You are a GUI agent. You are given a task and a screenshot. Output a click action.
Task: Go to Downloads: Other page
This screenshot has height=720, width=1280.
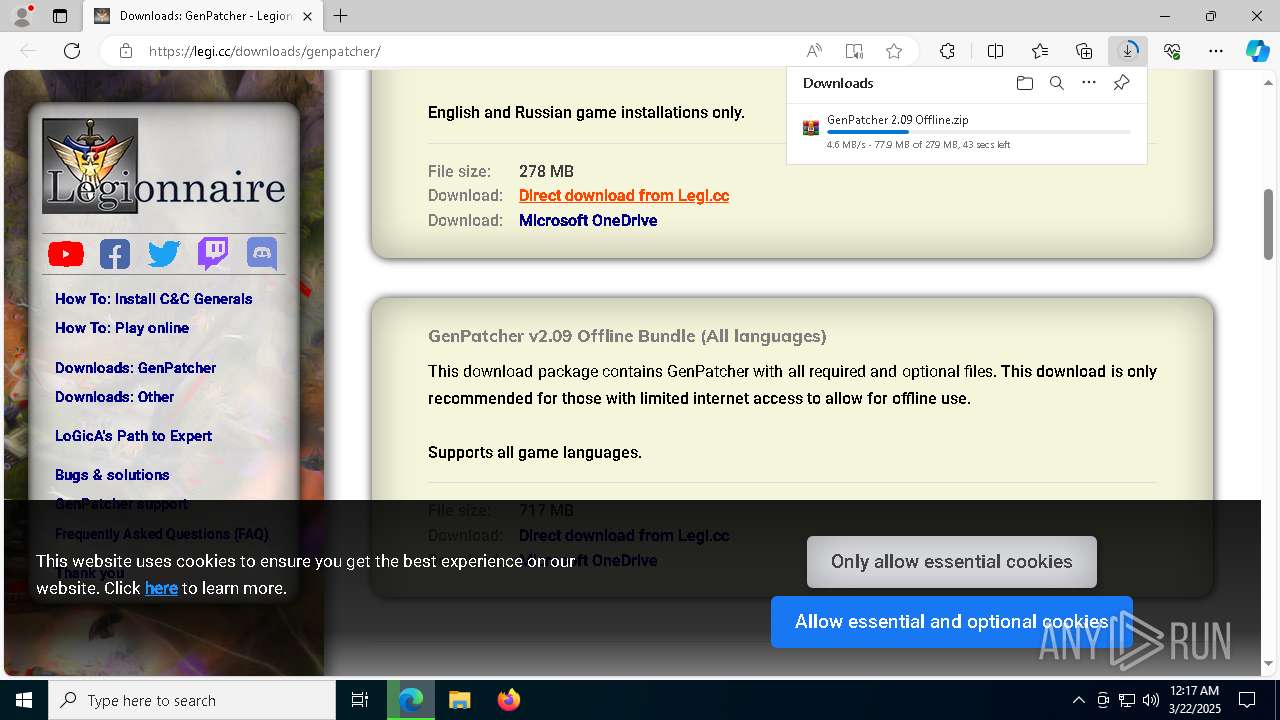click(x=114, y=397)
